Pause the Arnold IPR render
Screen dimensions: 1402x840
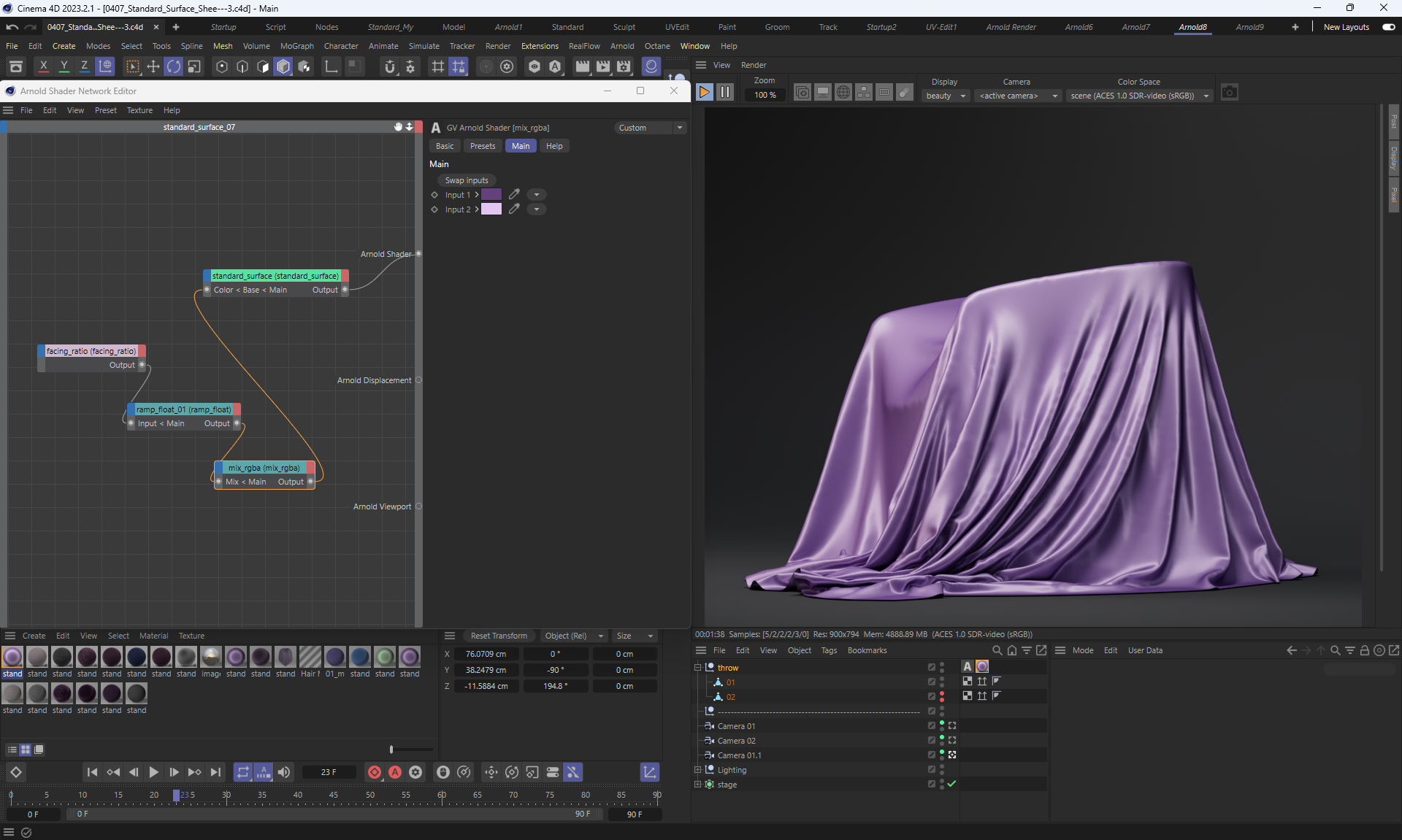pos(725,93)
